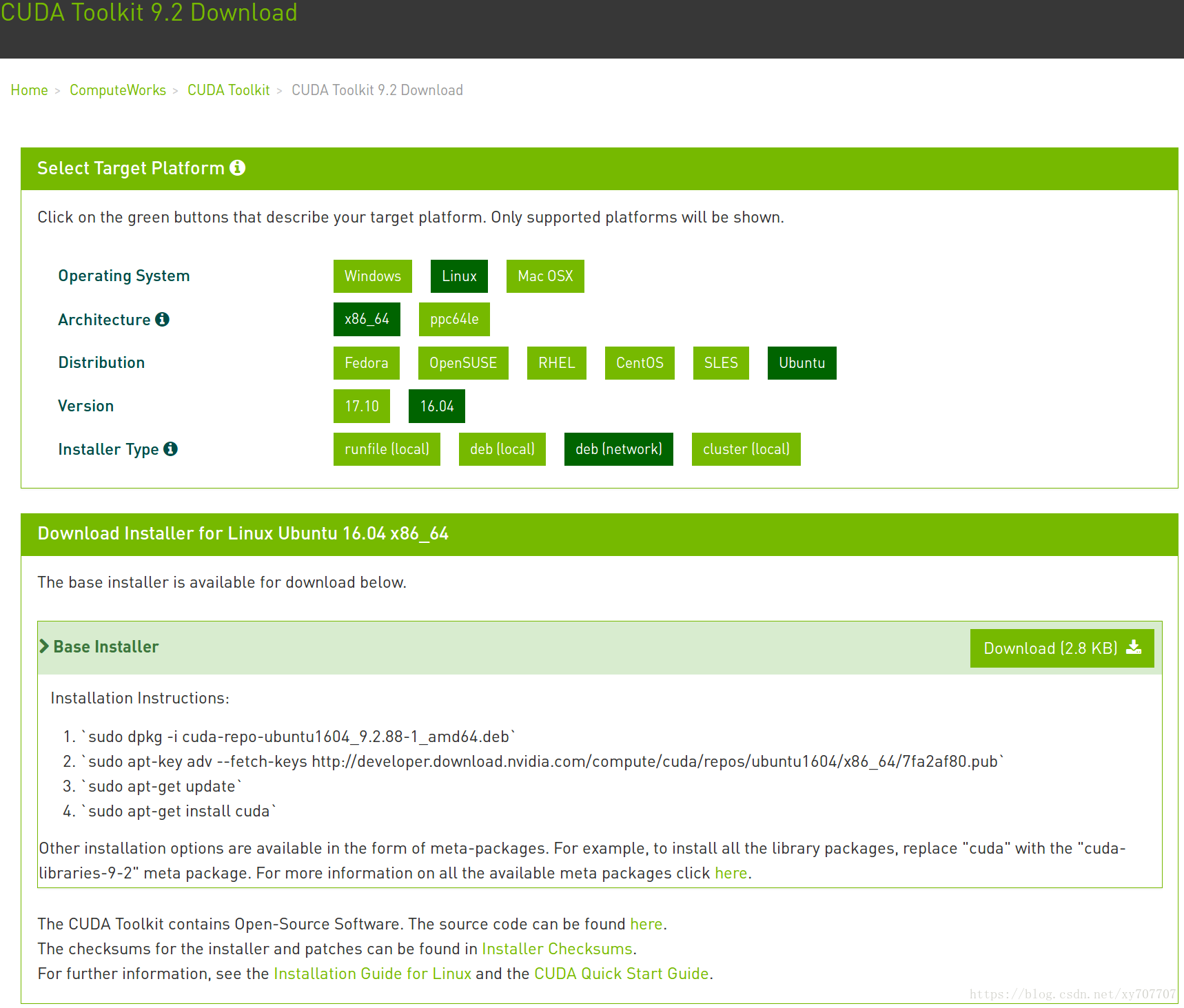
Task: Click the 'sudo apt-get update' command text
Action: [162, 786]
